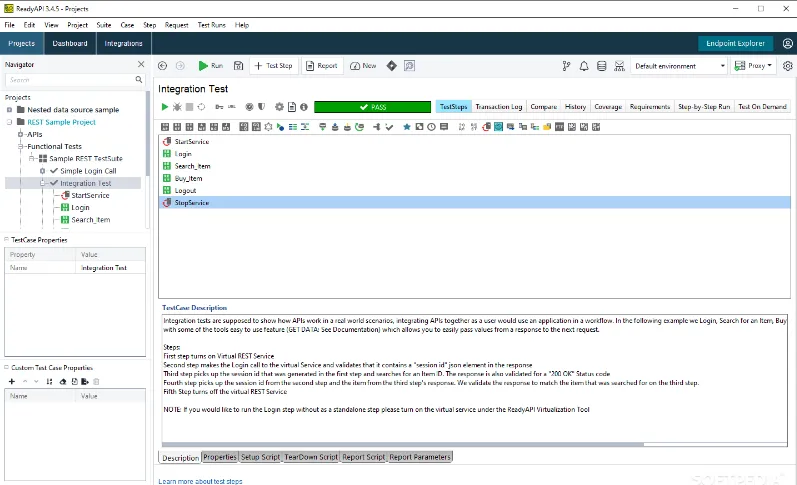This screenshot has width=797, height=485.
Task: Collapse REST Sample Project node
Action: (9, 122)
